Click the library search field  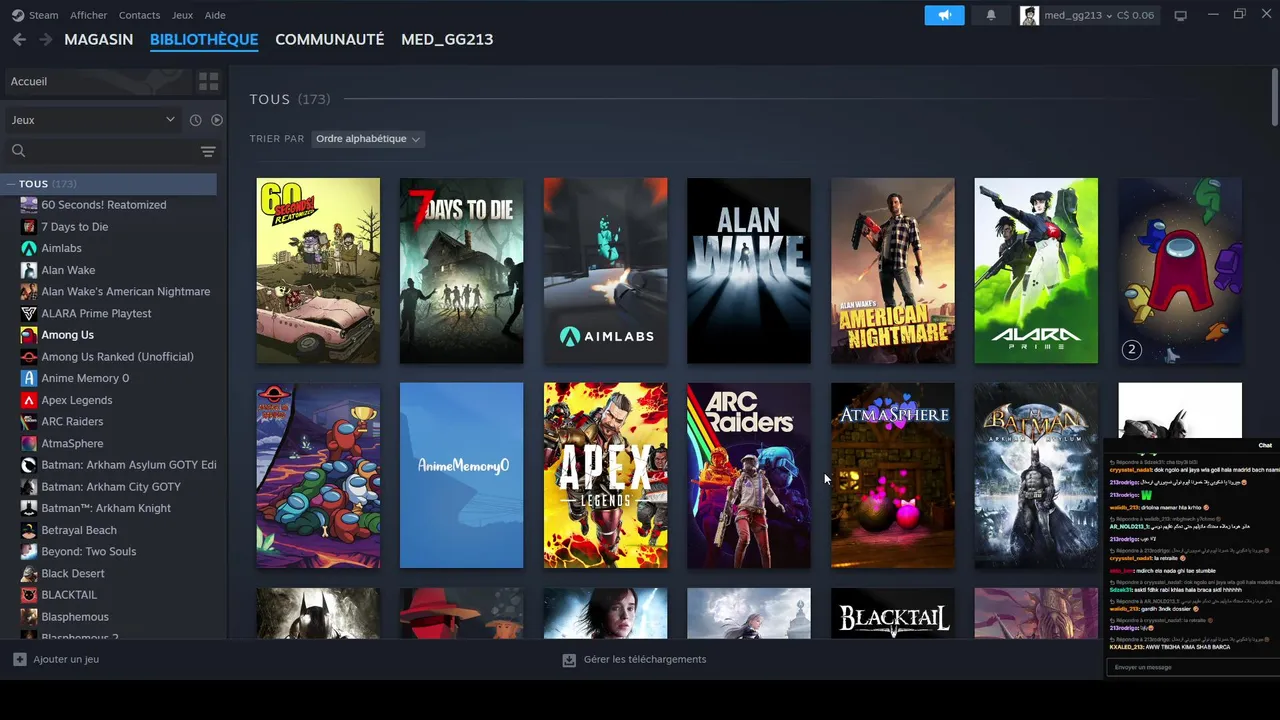(100, 151)
